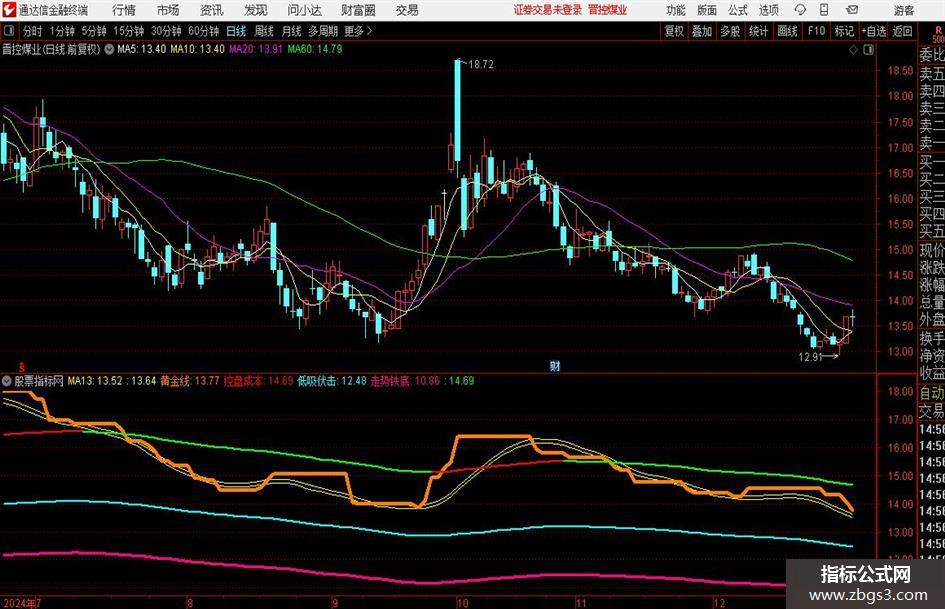Viewport: 945px width, 609px height.
Task: Switch to the 60分钟 period tab
Action: [x=203, y=31]
